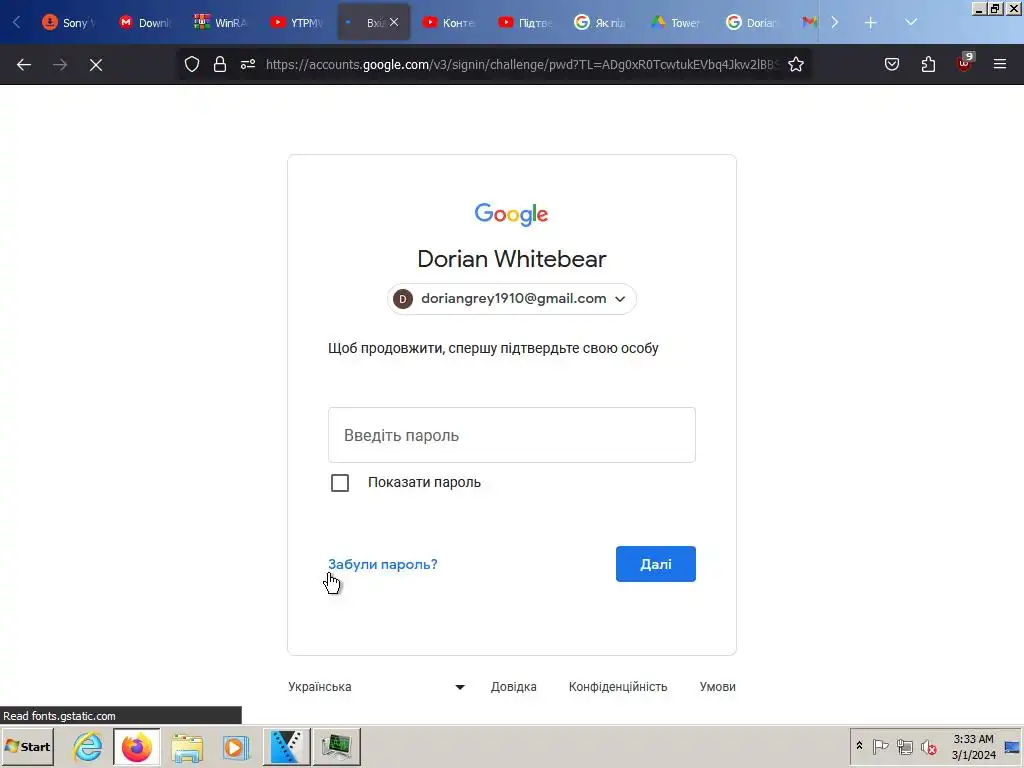
Task: Switch to the YTPMV YouTube tab
Action: (x=296, y=23)
